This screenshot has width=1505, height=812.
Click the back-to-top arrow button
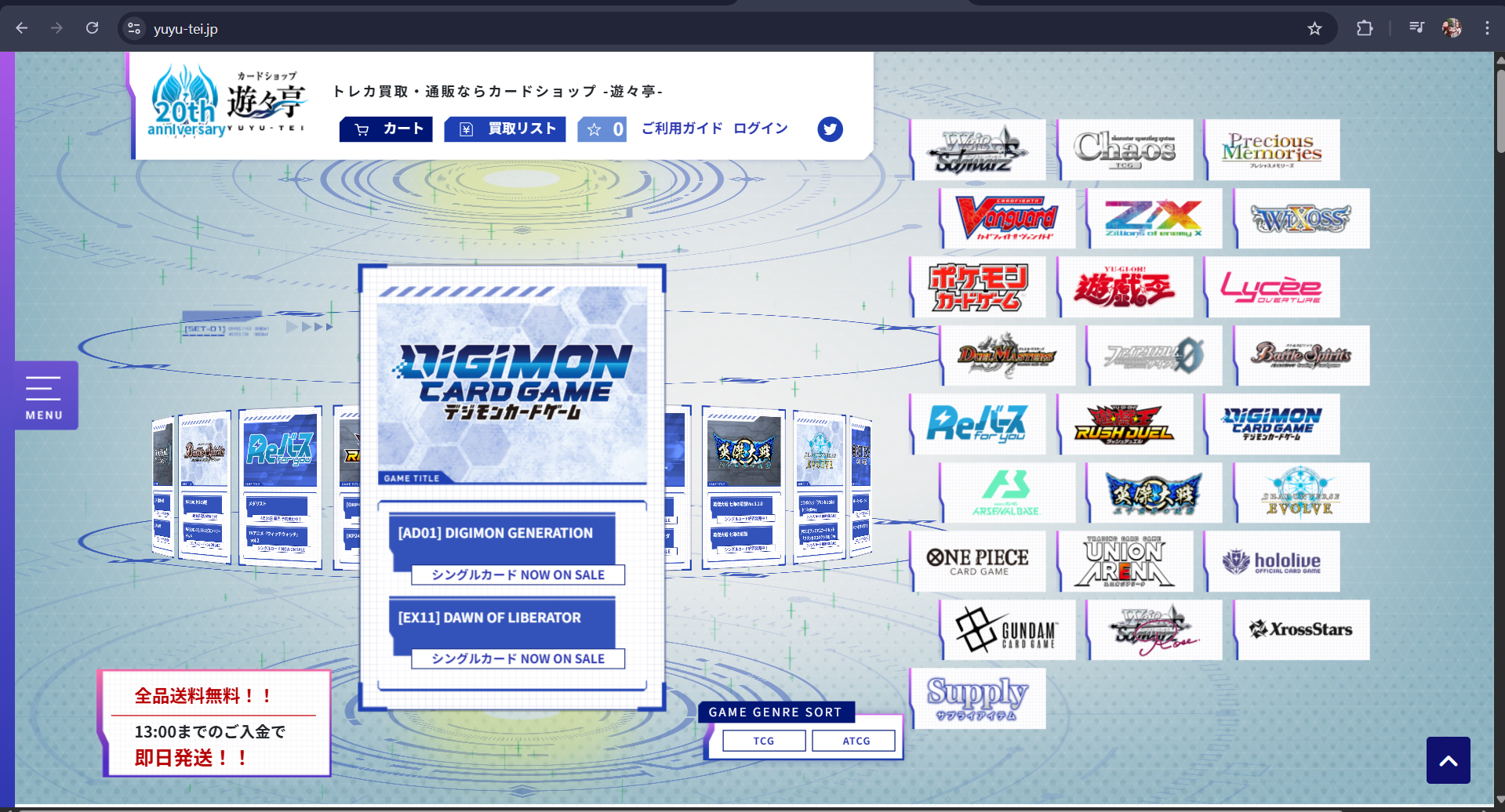[1449, 760]
